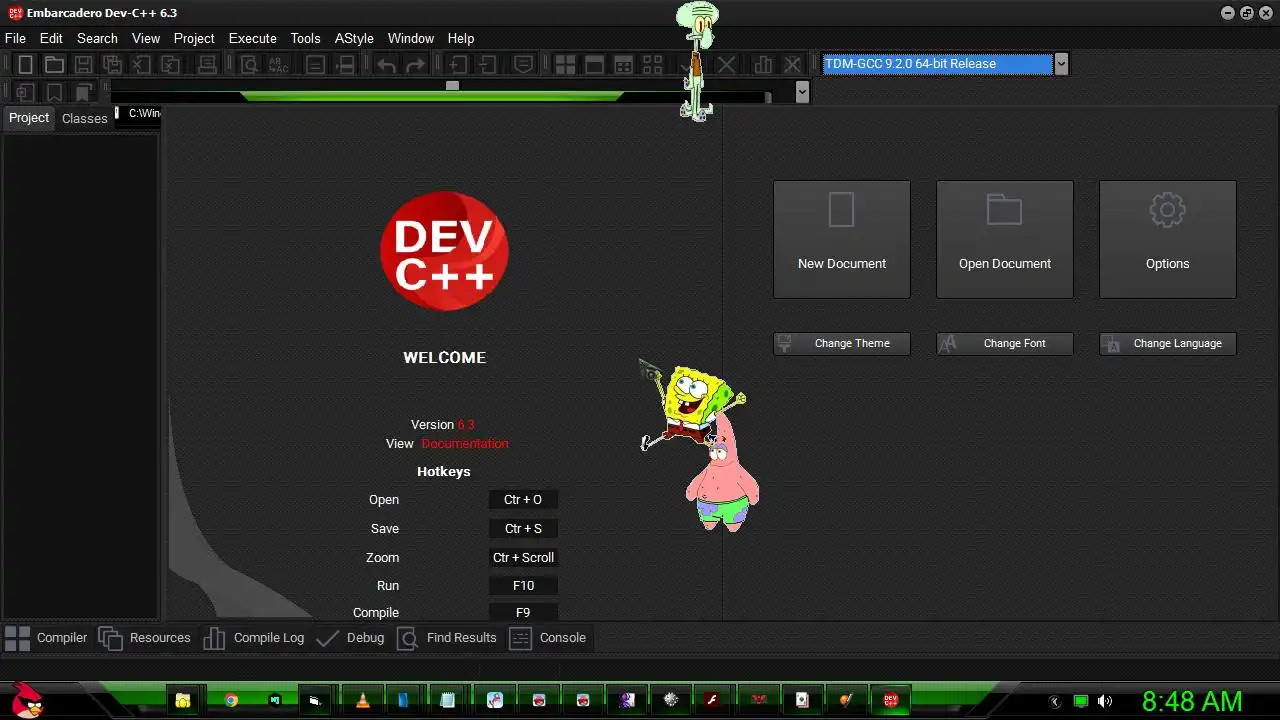Click the New Document tile
Viewport: 1280px width, 720px height.
pos(842,239)
